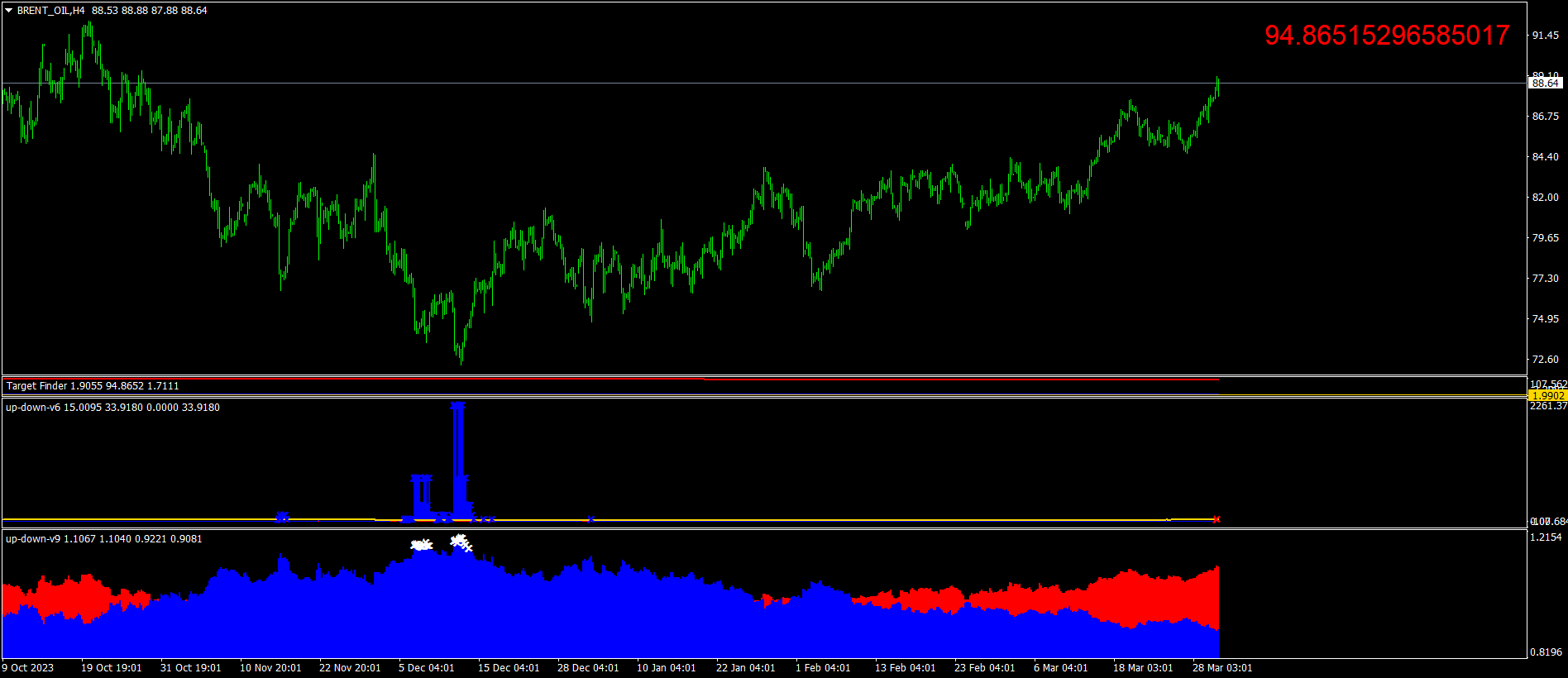
Task: Click the 28 Mar 03:01 time label
Action: tap(1222, 668)
